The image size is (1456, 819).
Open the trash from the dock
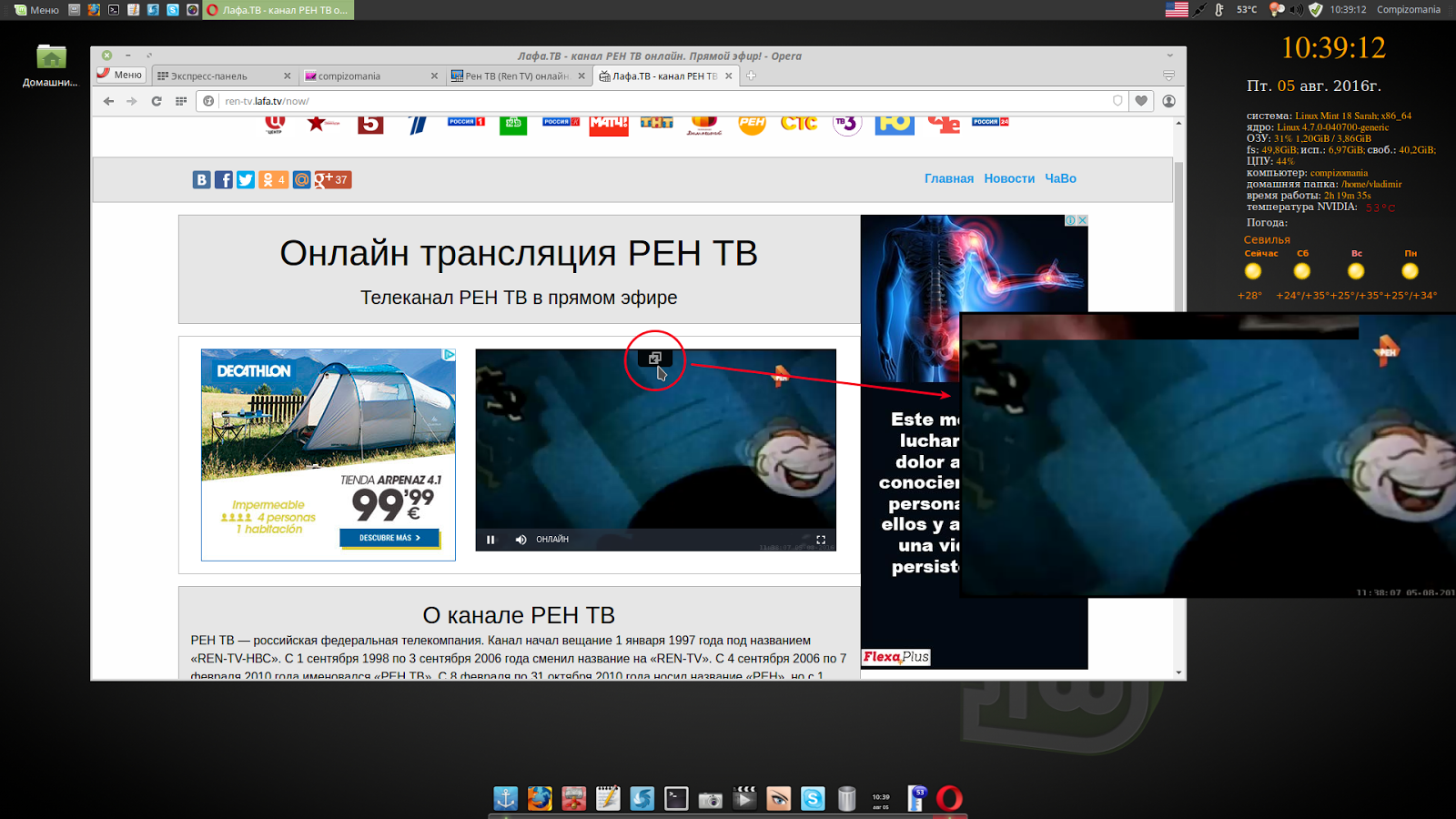[846, 798]
